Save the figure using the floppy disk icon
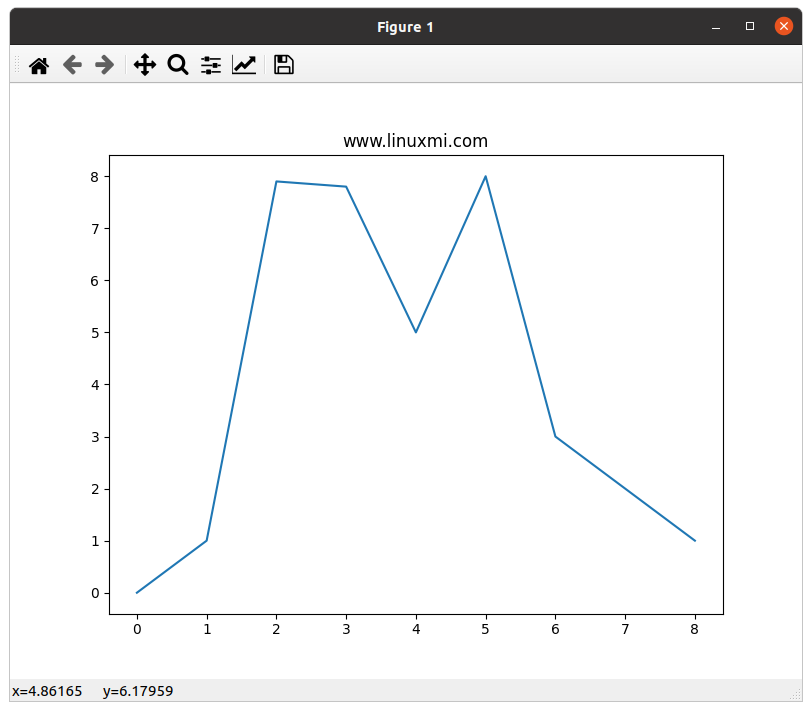 (284, 66)
